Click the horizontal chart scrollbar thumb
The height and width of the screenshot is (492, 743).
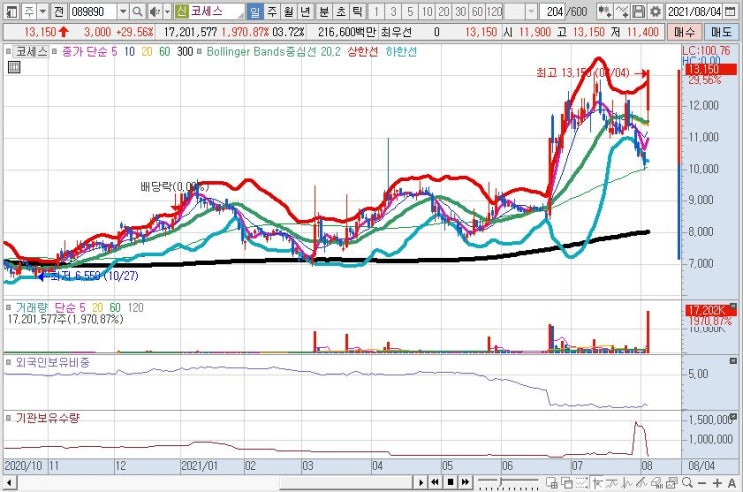[x=346, y=483]
